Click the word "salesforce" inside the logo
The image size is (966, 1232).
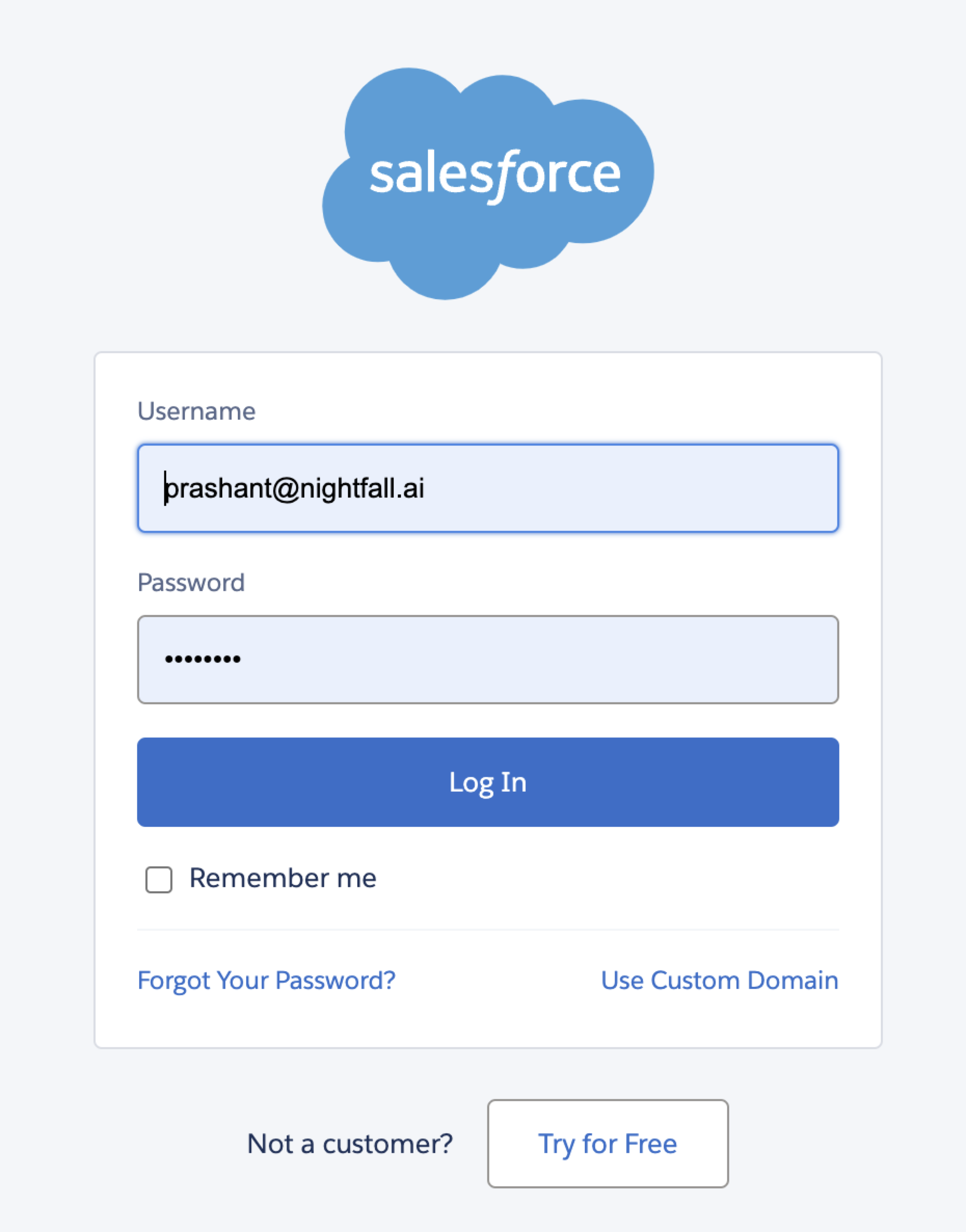(x=495, y=173)
